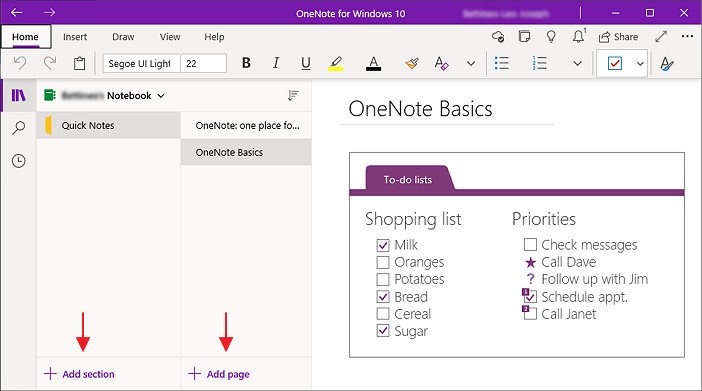The height and width of the screenshot is (391, 702).
Task: Click the question tag beside Follow up with Jim
Action: 531,279
